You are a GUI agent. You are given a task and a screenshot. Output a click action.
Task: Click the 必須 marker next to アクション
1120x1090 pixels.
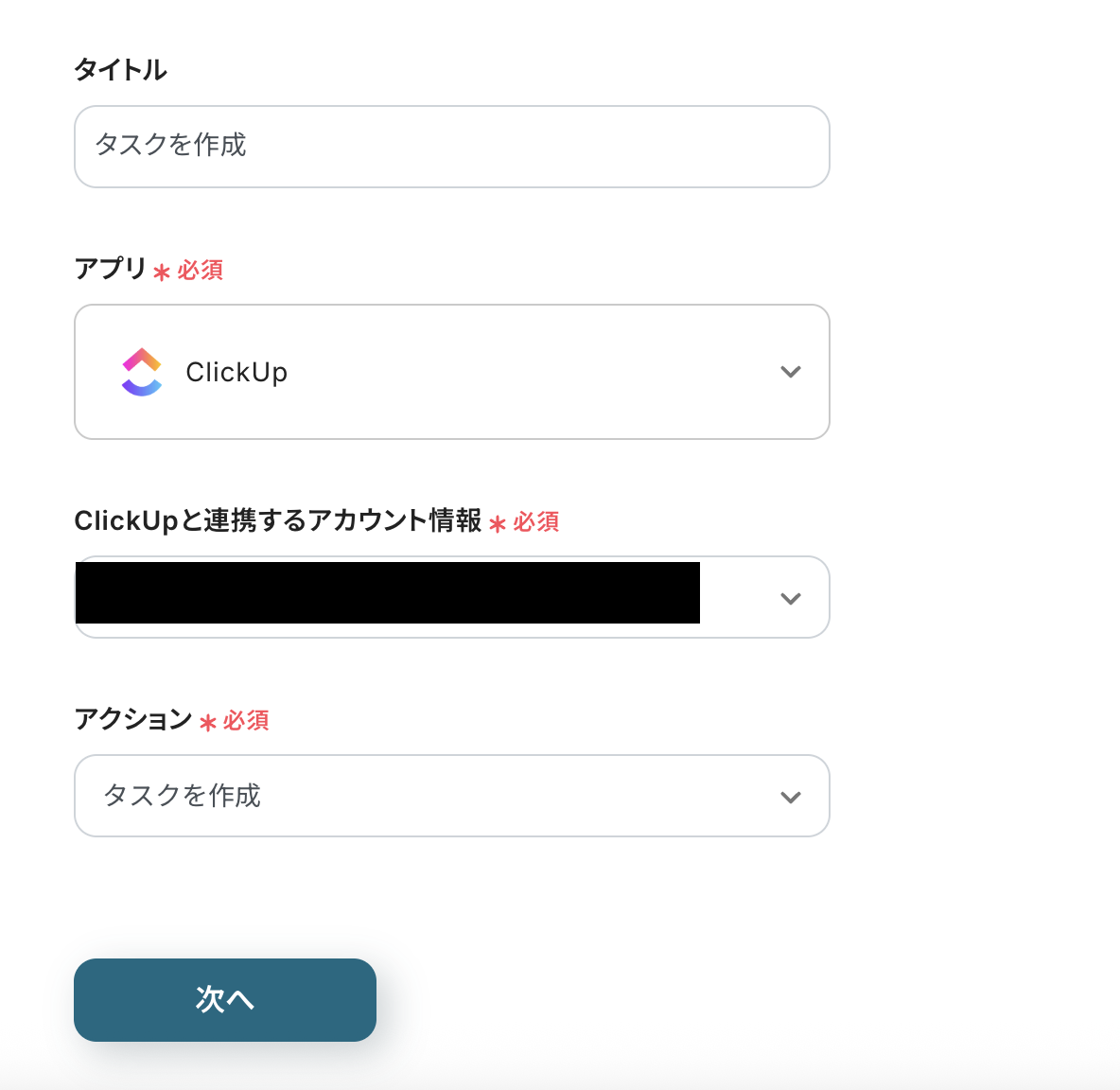point(247,721)
